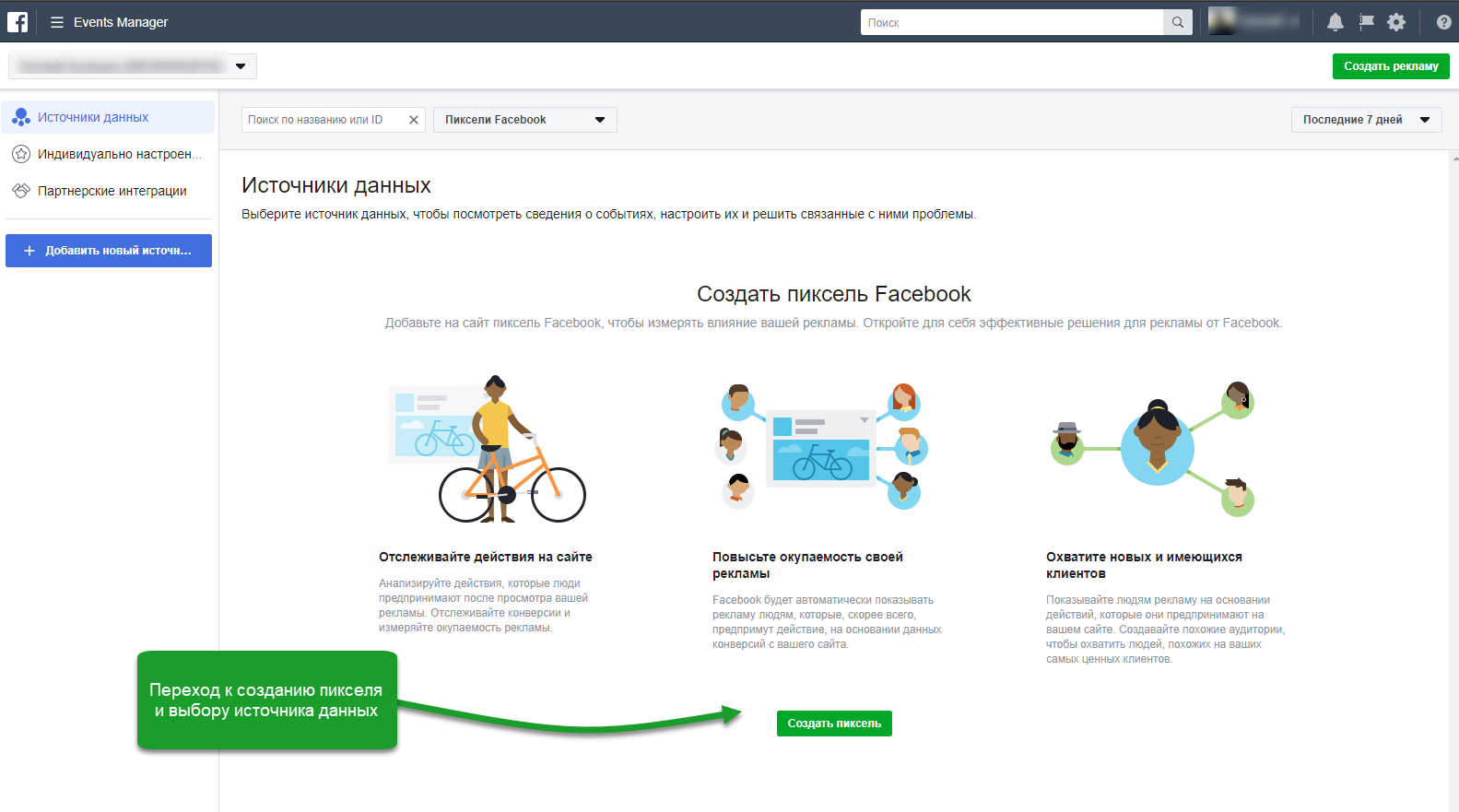Open the notifications bell
Viewport: 1459px width, 812px height.
pos(1335,22)
